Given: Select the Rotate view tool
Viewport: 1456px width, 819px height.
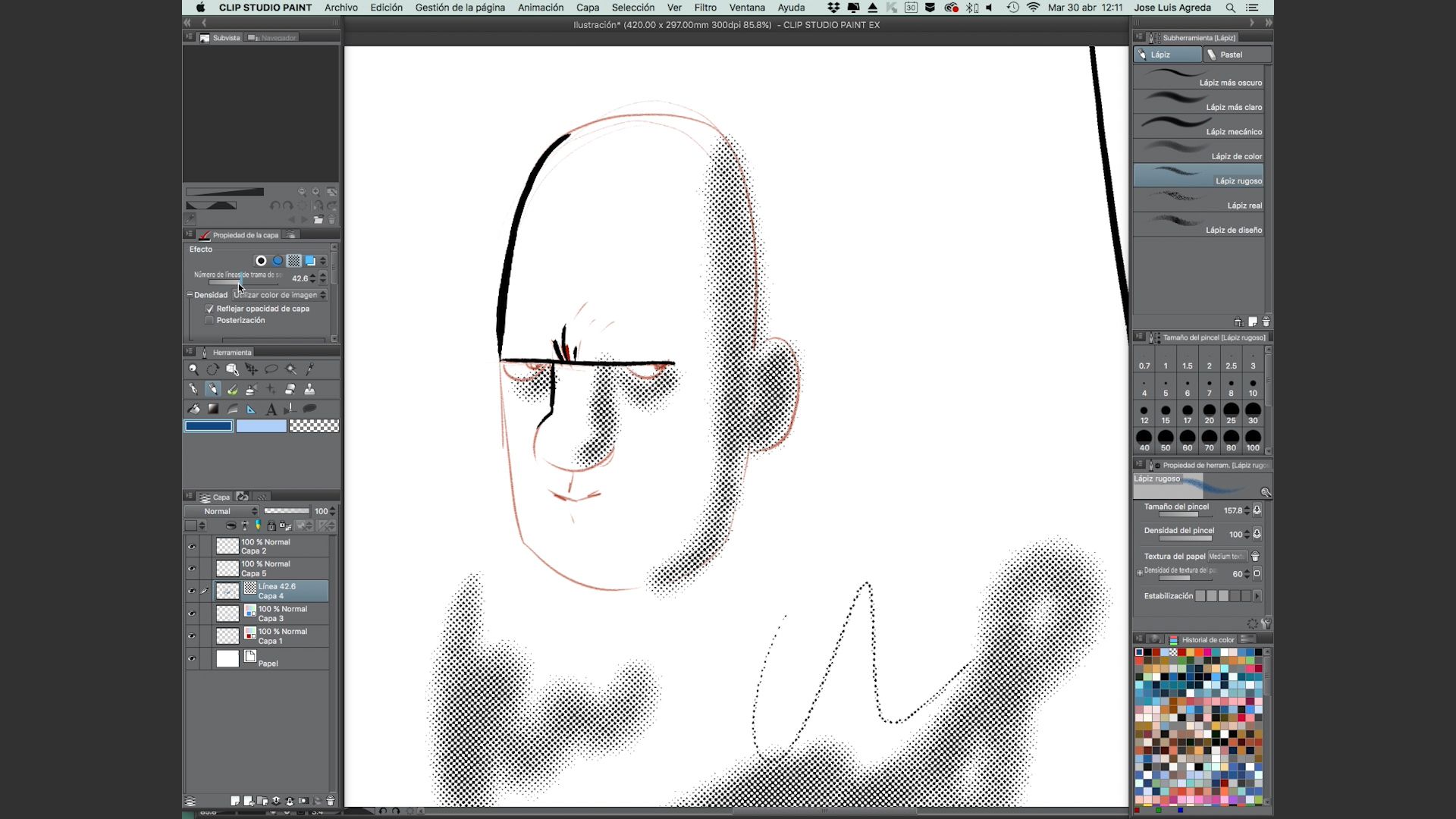Looking at the screenshot, I should [x=212, y=369].
